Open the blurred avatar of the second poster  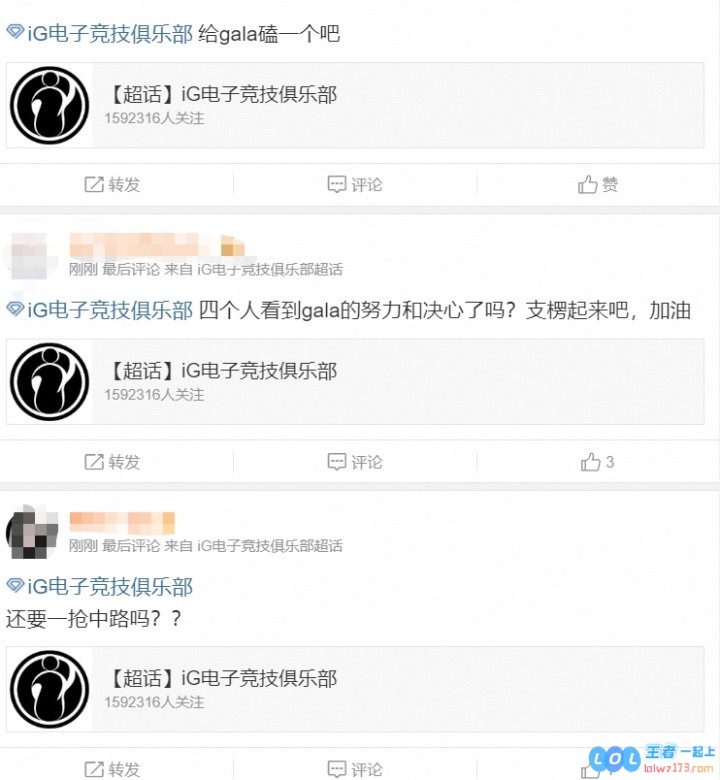coord(29,257)
